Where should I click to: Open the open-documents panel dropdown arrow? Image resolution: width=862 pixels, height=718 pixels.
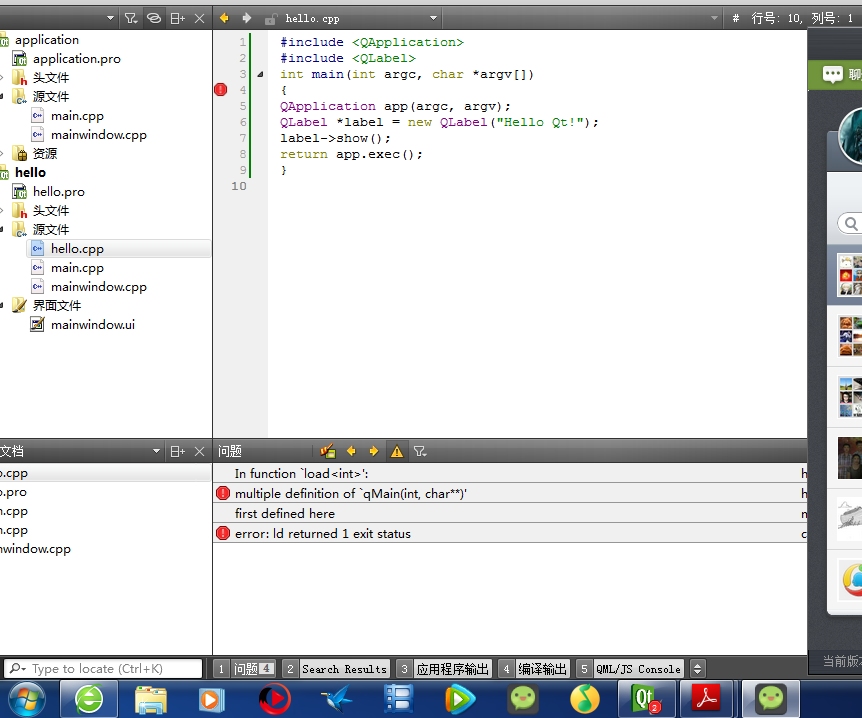[x=156, y=451]
